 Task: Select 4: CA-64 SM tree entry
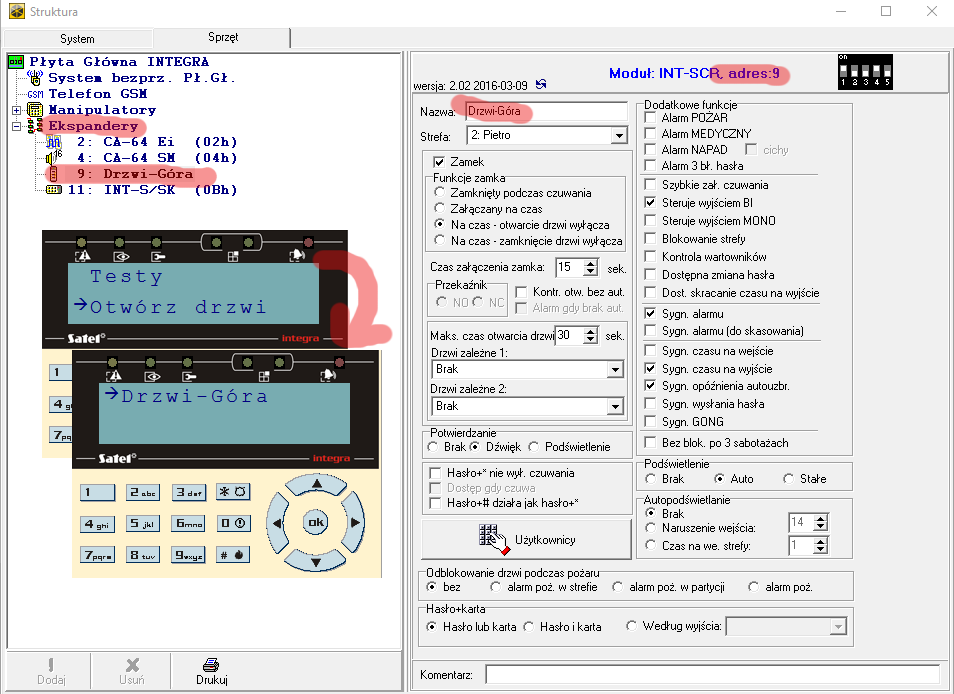click(157, 158)
